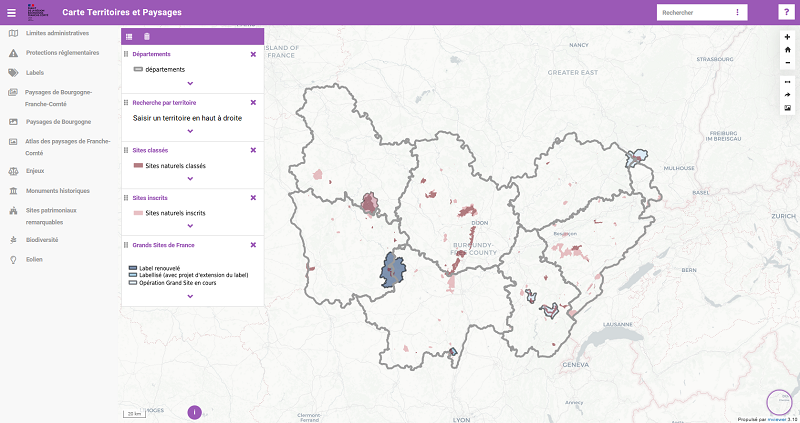Click the Rechercher search field
This screenshot has height=423, width=800.
(692, 13)
